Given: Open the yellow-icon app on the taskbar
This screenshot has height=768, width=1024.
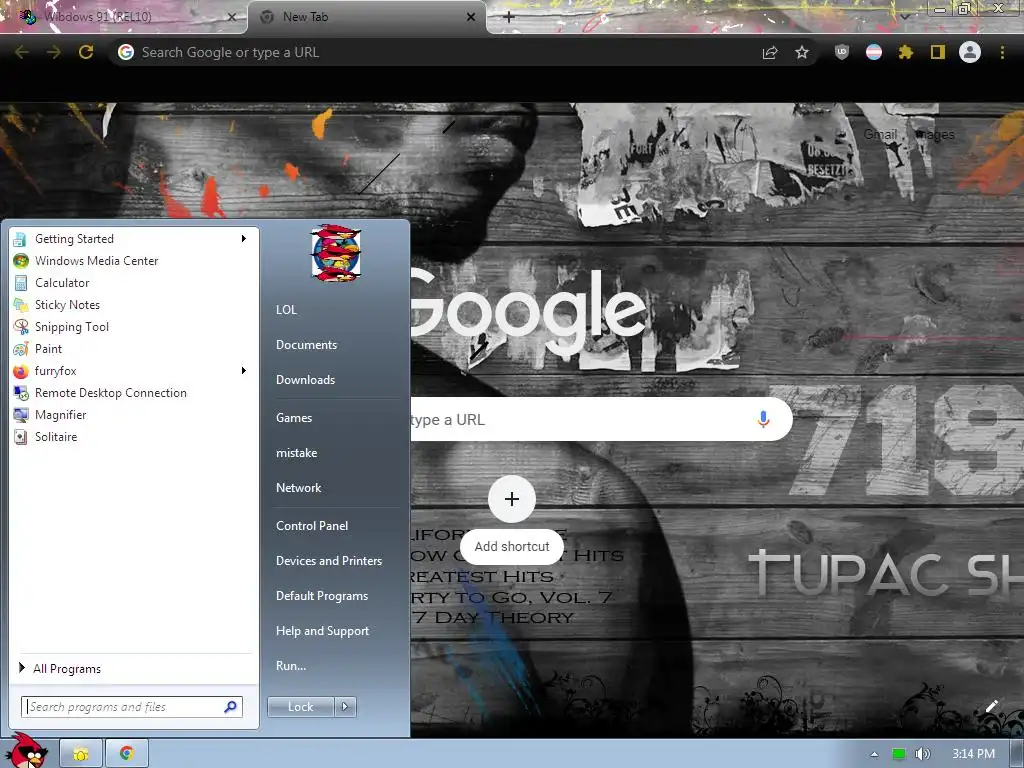Looking at the screenshot, I should [81, 754].
